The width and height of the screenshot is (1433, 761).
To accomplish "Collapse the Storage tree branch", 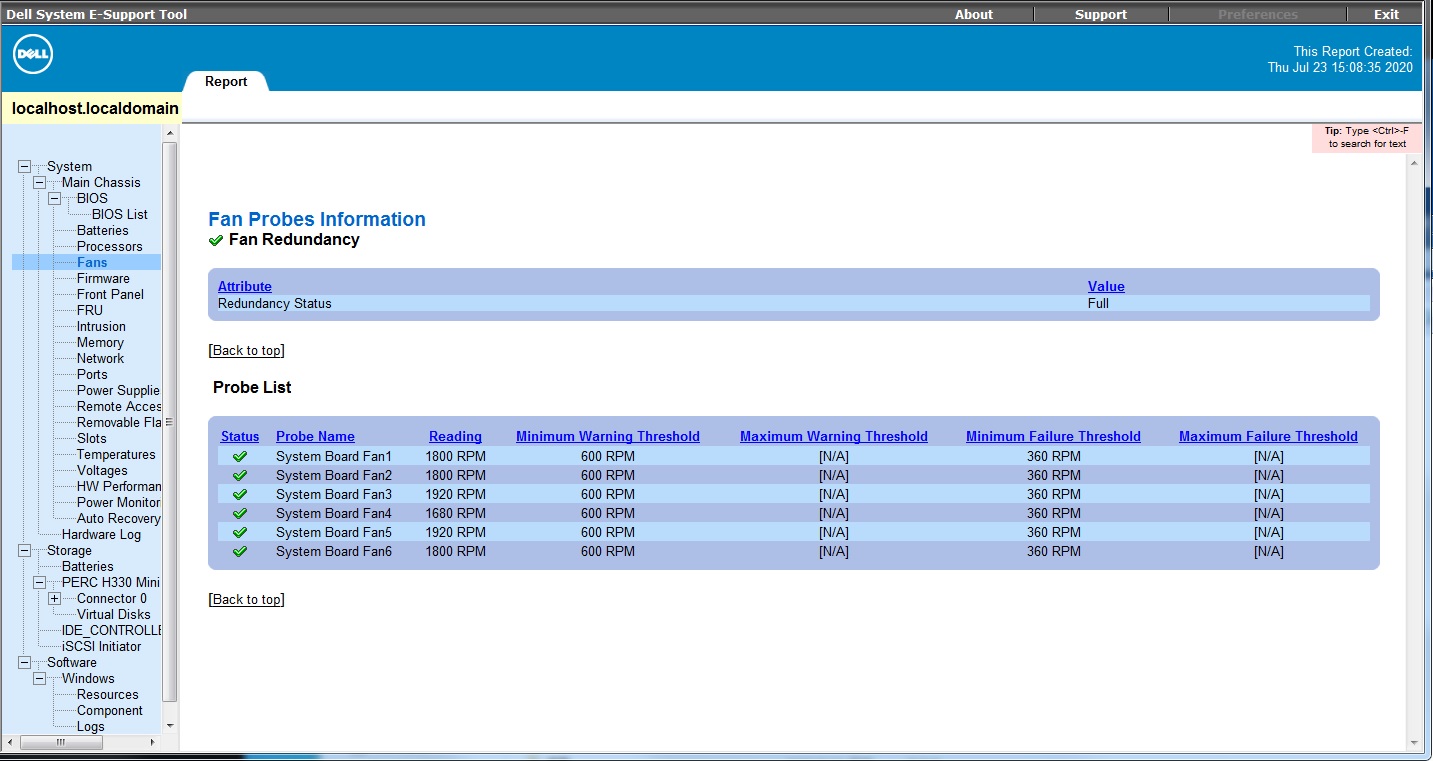I will pos(25,550).
